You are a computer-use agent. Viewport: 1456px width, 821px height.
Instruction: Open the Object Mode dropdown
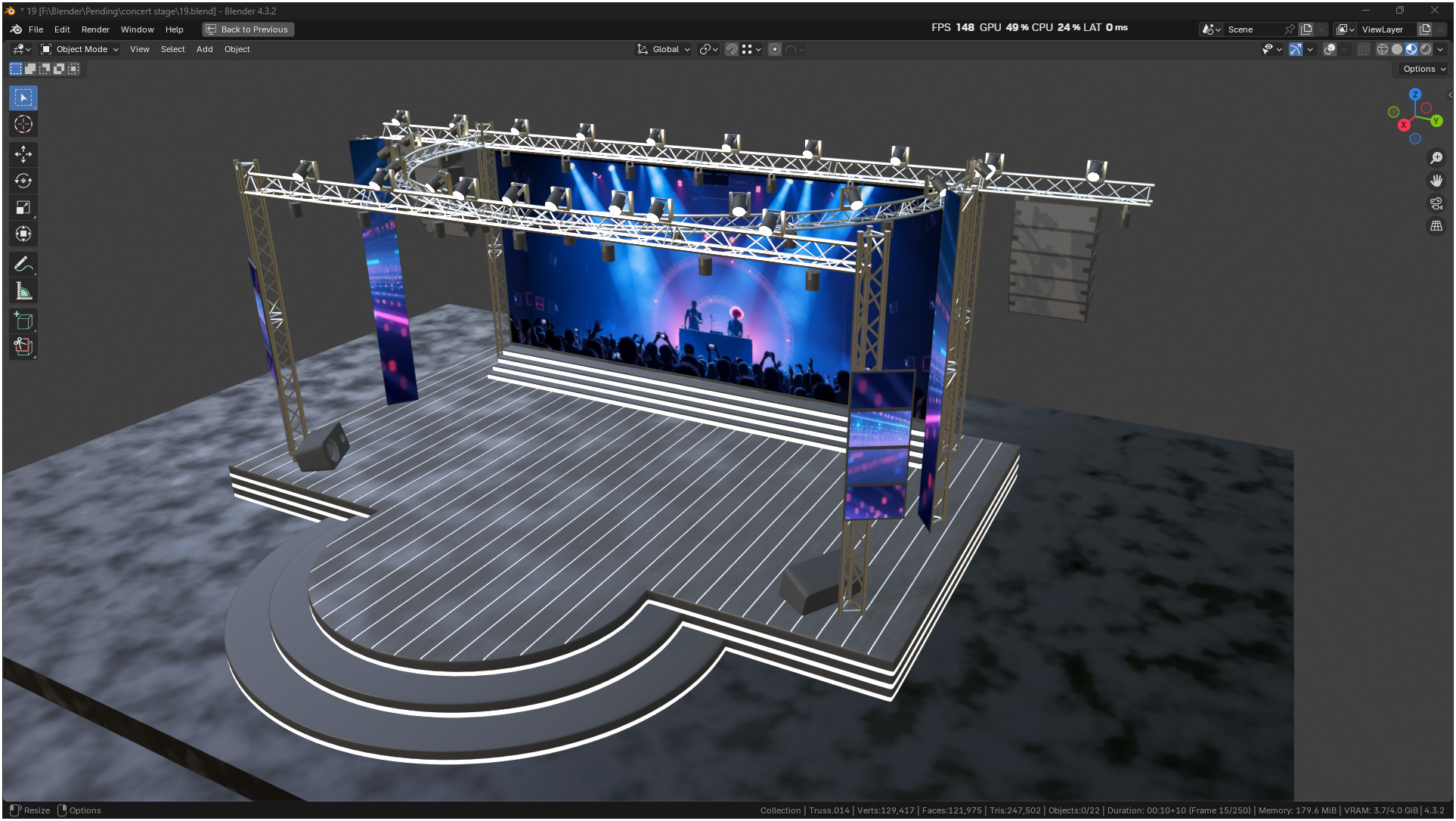click(x=80, y=49)
